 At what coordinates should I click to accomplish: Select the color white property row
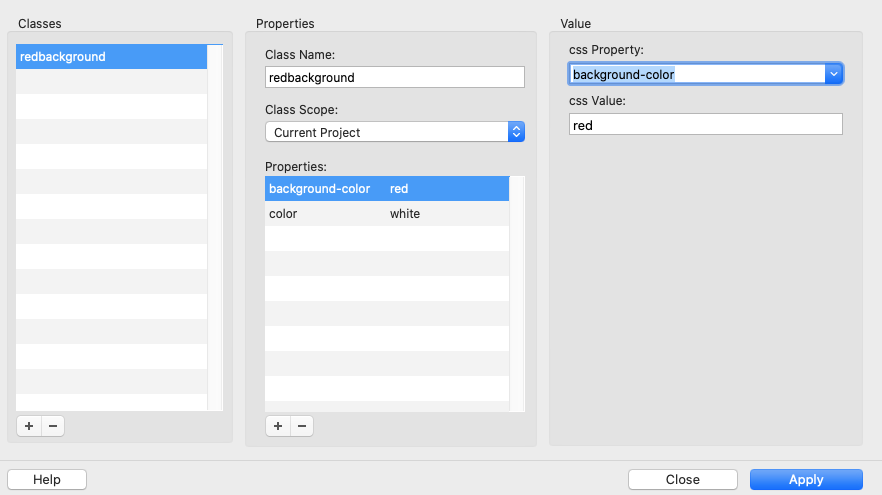point(386,214)
